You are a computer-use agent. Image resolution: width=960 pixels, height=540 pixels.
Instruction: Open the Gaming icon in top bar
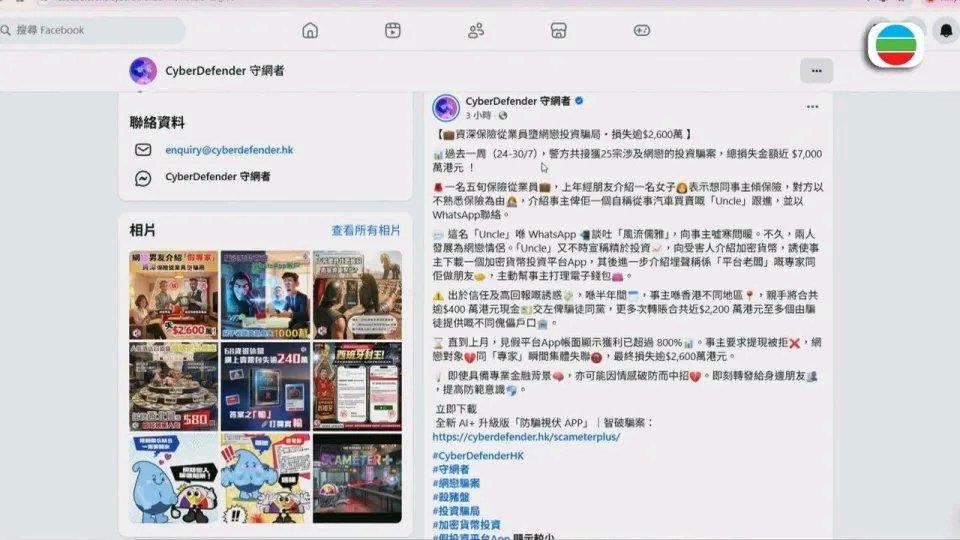point(642,30)
